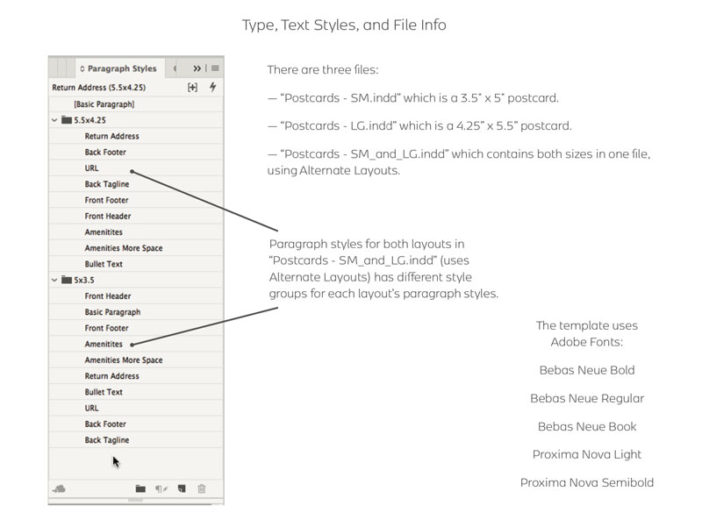
Task: Select Back Tagline in 5x3.5 group
Action: 107,440
